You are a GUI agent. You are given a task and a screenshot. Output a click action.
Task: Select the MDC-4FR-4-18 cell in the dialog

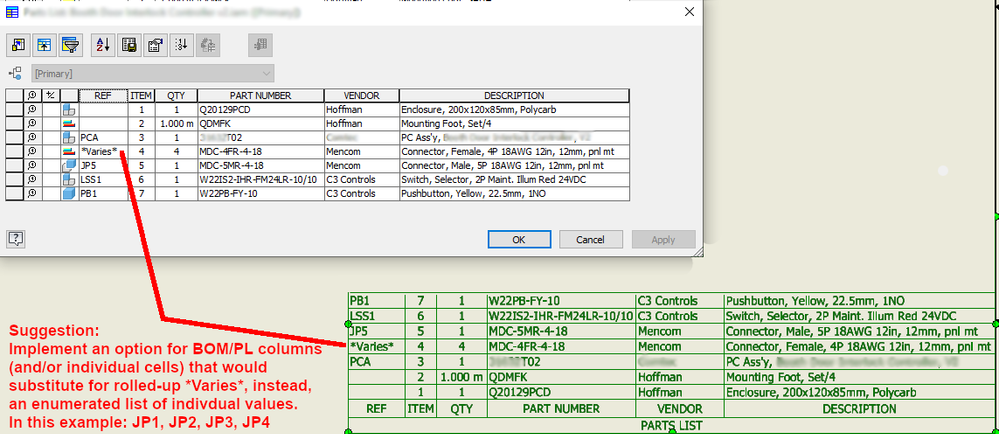261,152
